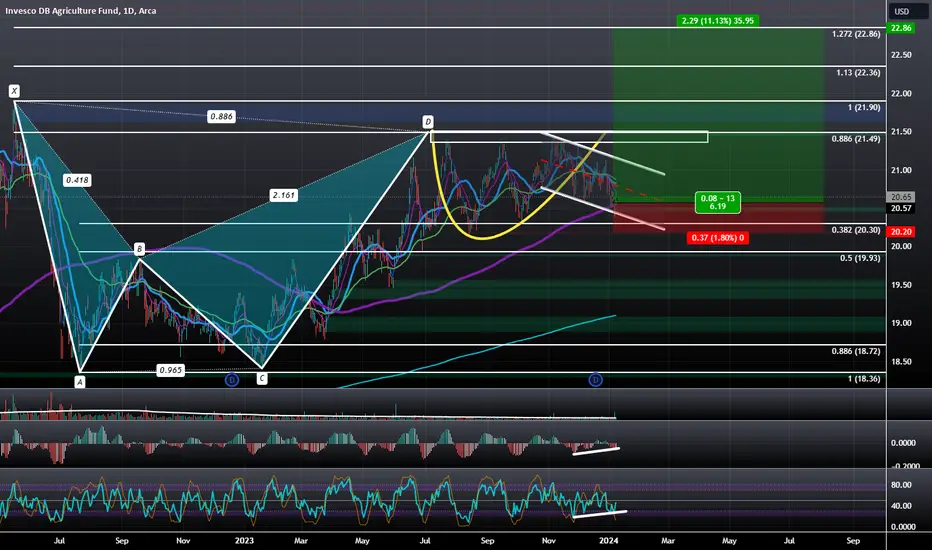Image resolution: width=932 pixels, height=550 pixels.
Task: Click the 18.50 price scale value
Action: click(901, 362)
